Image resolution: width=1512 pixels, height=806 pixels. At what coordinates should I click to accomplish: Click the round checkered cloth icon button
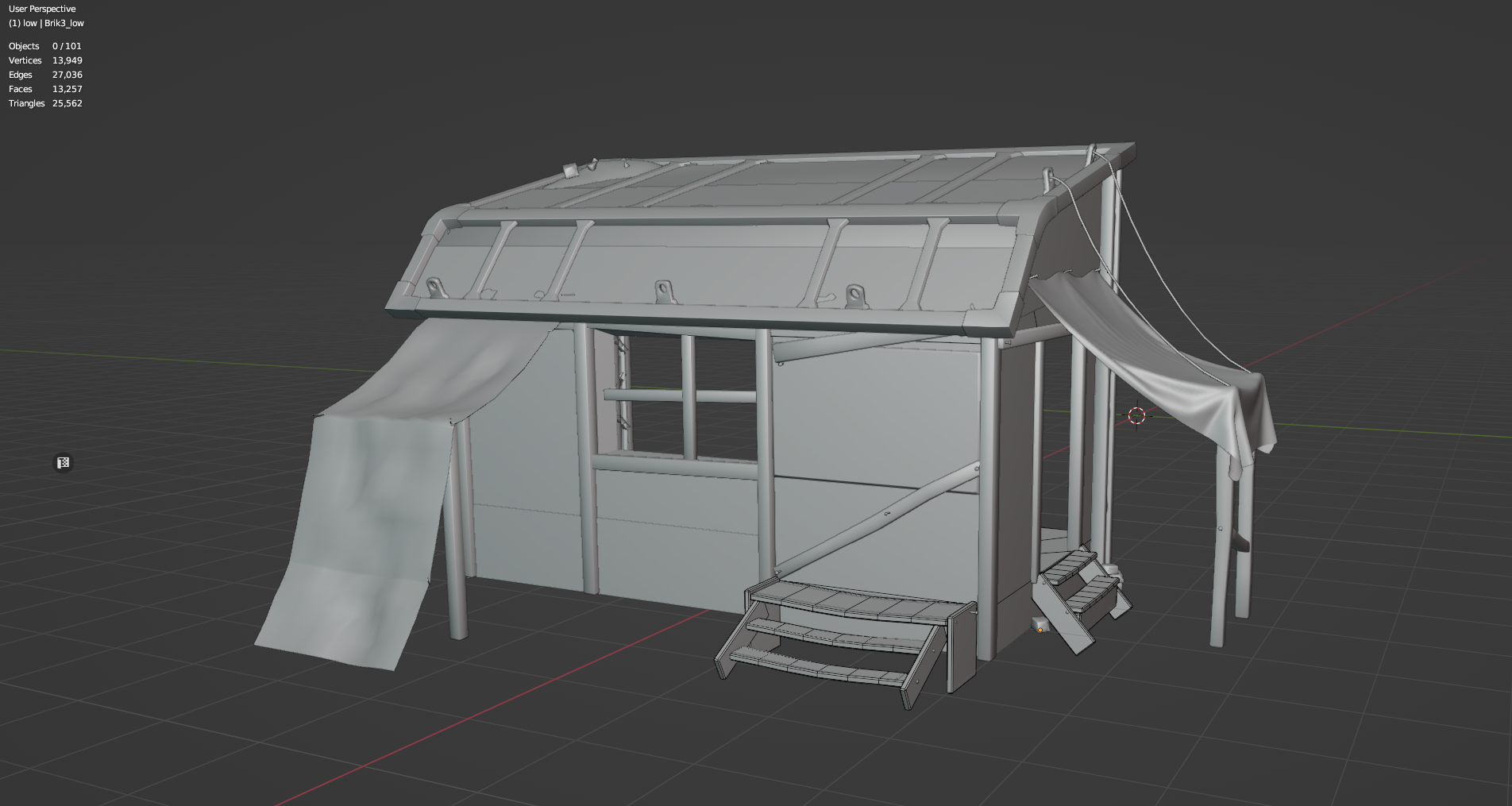[63, 463]
